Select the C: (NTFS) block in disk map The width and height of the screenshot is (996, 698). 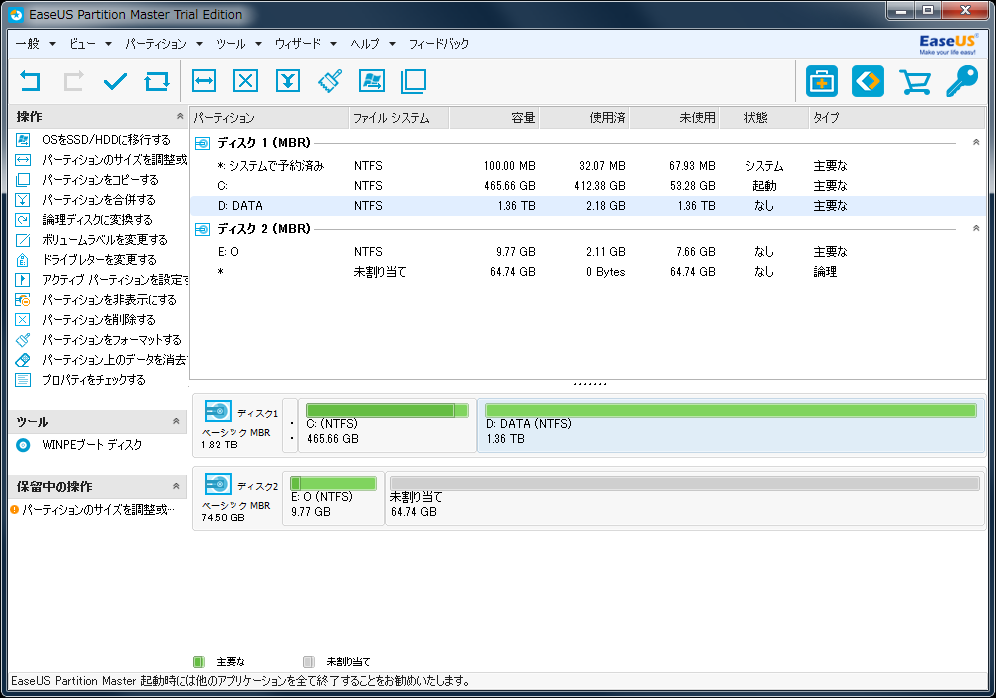coord(387,426)
